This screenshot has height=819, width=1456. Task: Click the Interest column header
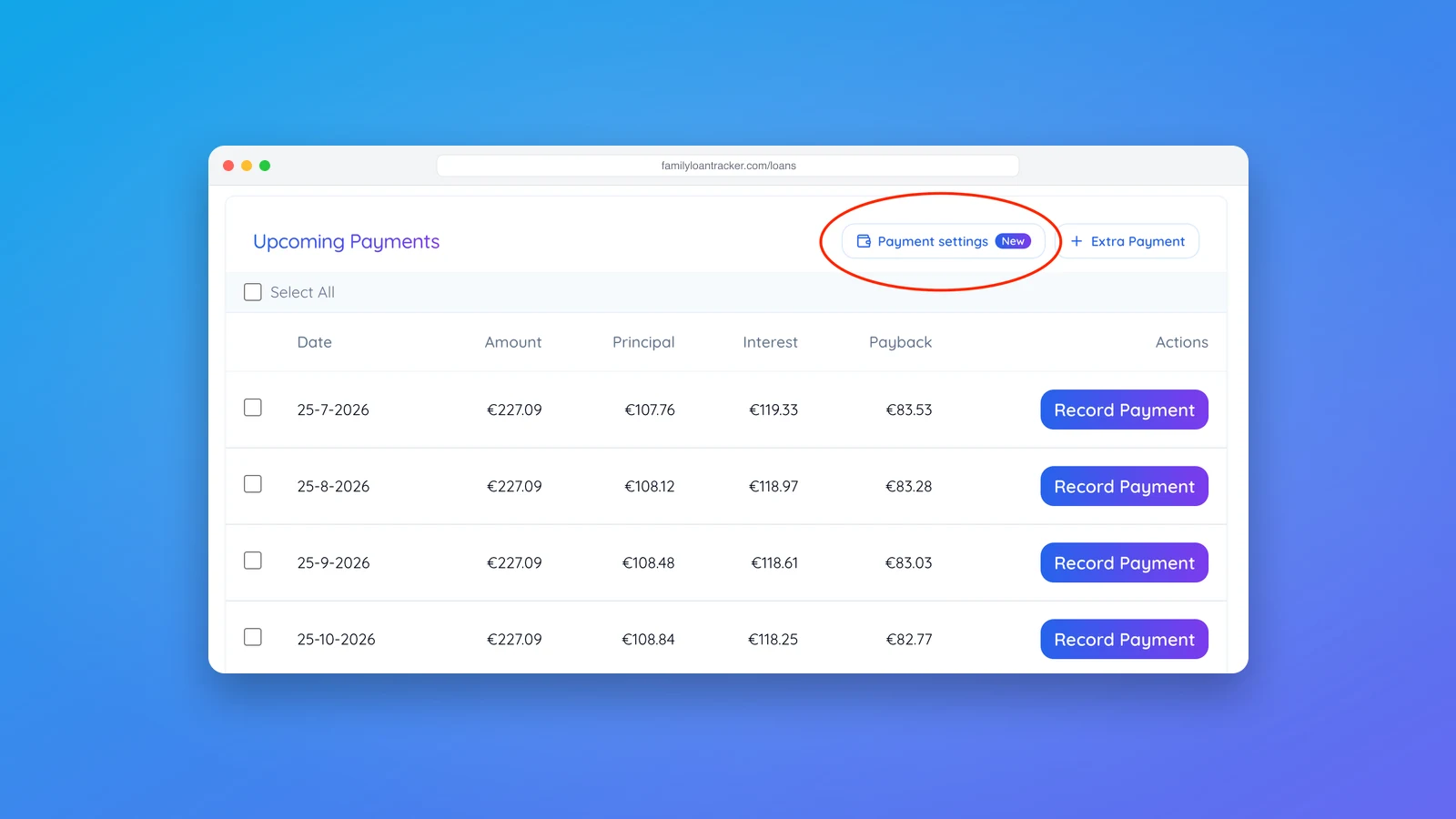click(x=770, y=342)
